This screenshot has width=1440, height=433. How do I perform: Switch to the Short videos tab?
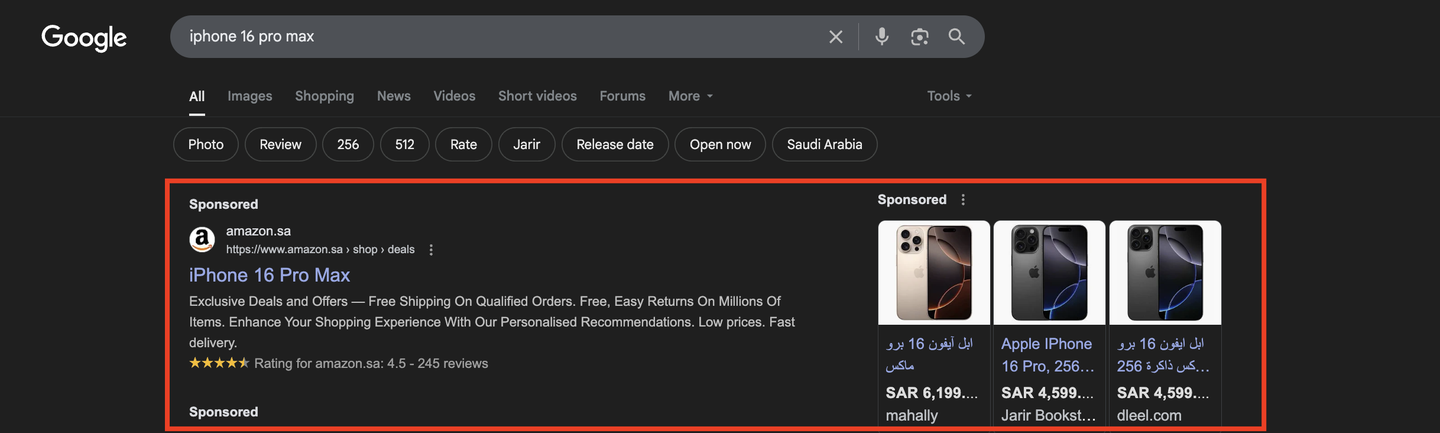(x=537, y=96)
